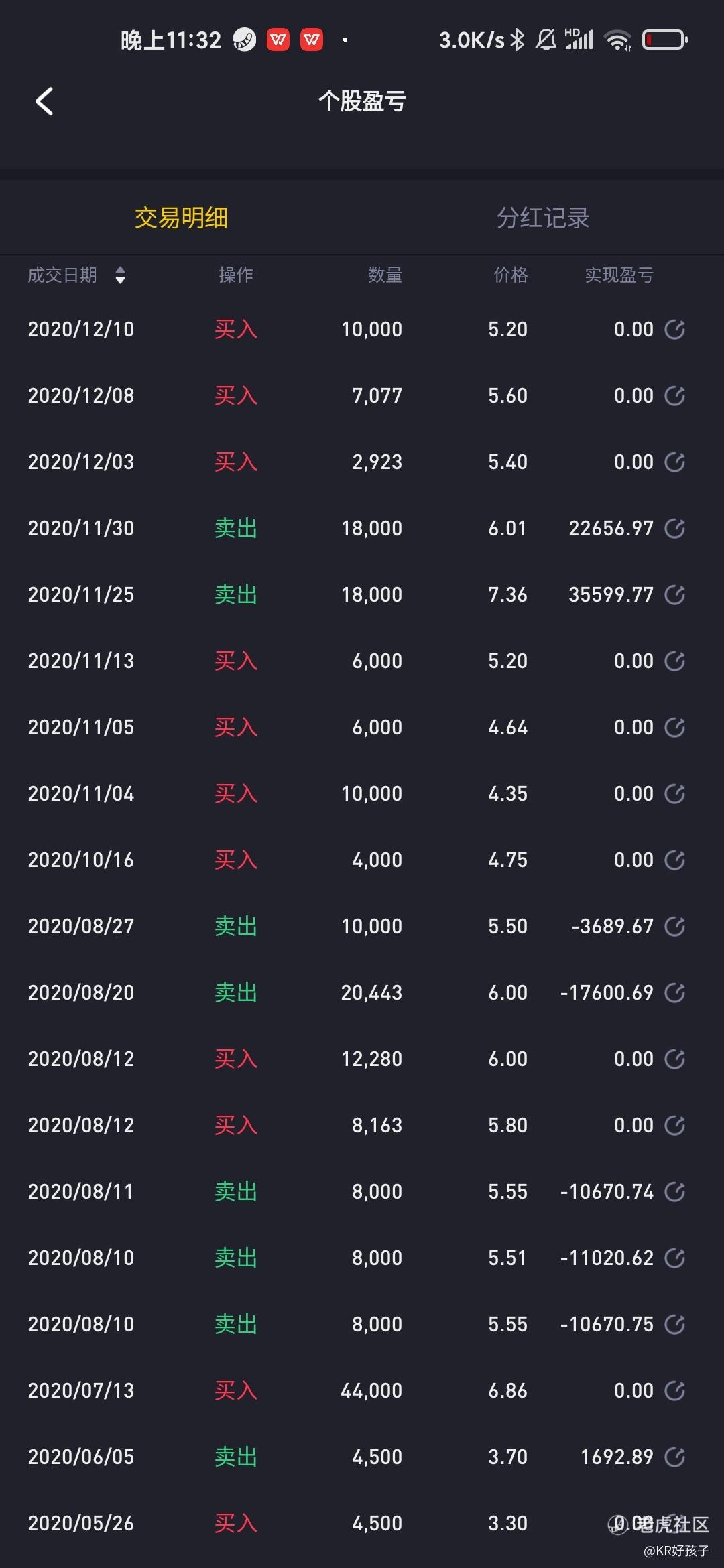Tap the back arrow icon
Screen dimensions: 724x1568
44,102
